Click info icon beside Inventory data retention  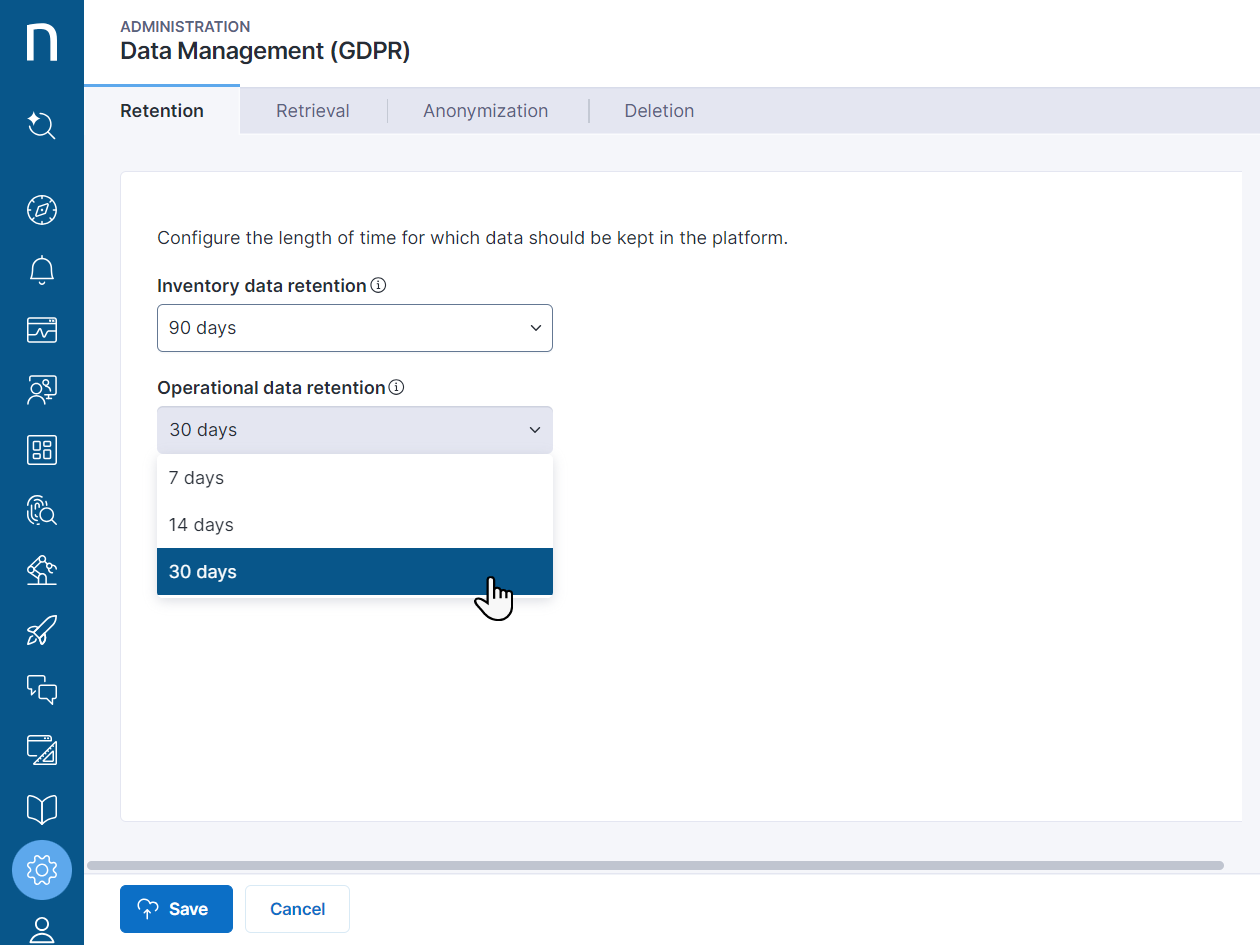pyautogui.click(x=378, y=286)
